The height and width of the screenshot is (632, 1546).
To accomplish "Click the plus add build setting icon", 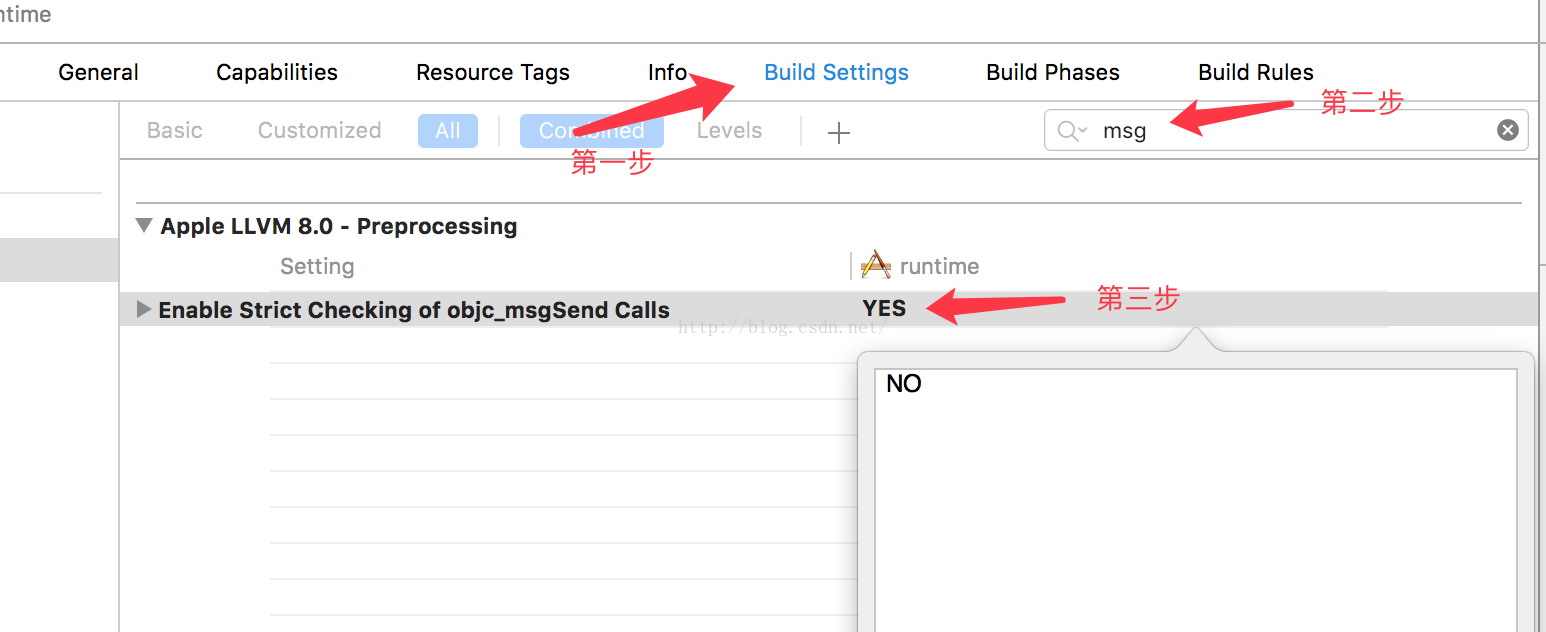I will point(839,132).
